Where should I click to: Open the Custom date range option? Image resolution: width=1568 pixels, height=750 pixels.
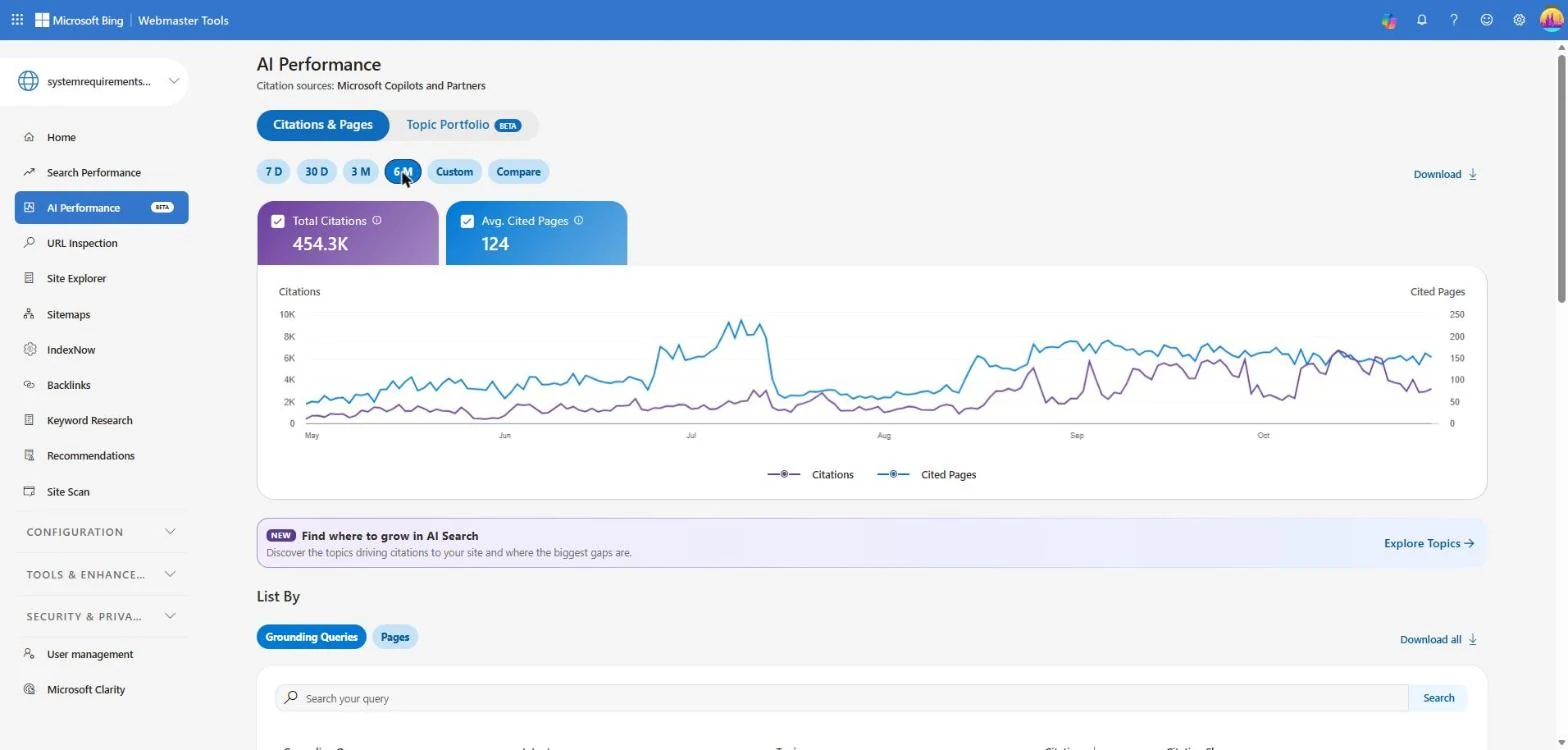pos(454,172)
